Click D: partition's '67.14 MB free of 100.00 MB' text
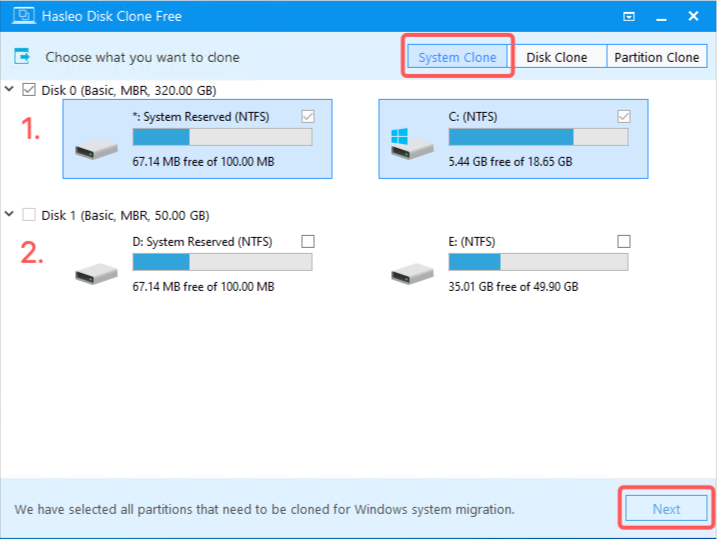Viewport: 717px width, 539px height. (x=203, y=286)
